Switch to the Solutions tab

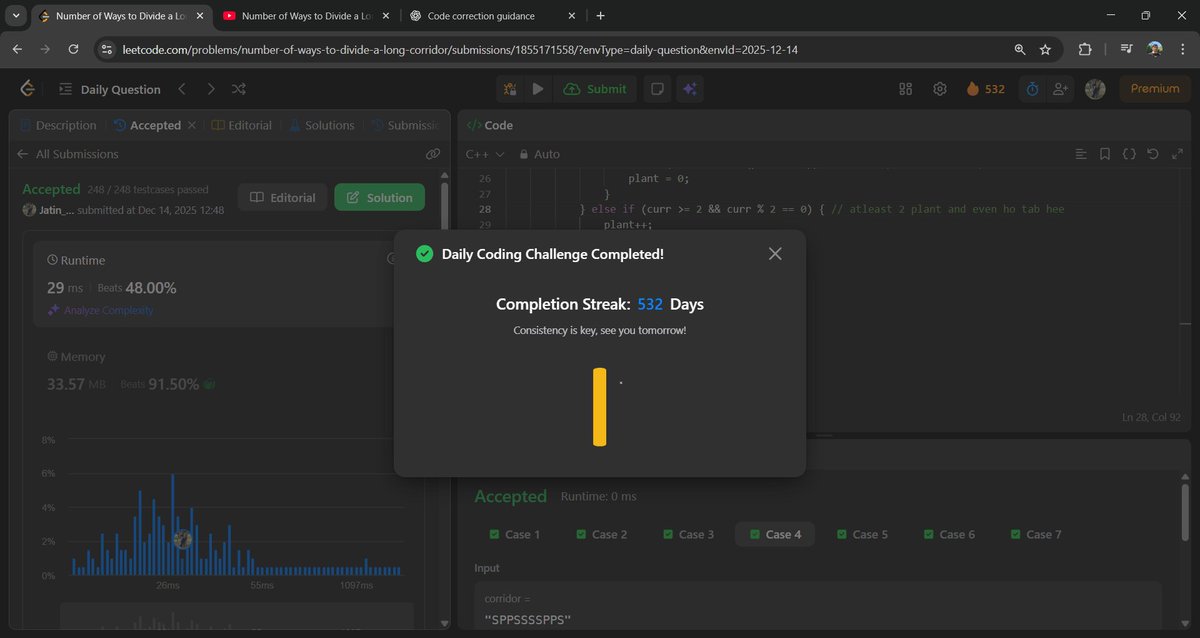(322, 125)
